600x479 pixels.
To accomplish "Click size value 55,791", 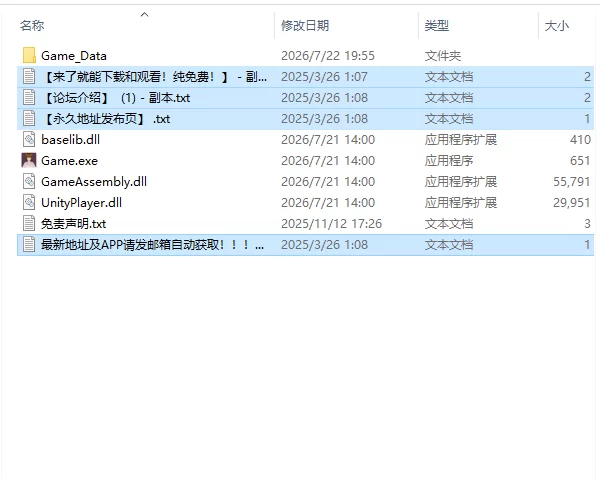I will (572, 182).
